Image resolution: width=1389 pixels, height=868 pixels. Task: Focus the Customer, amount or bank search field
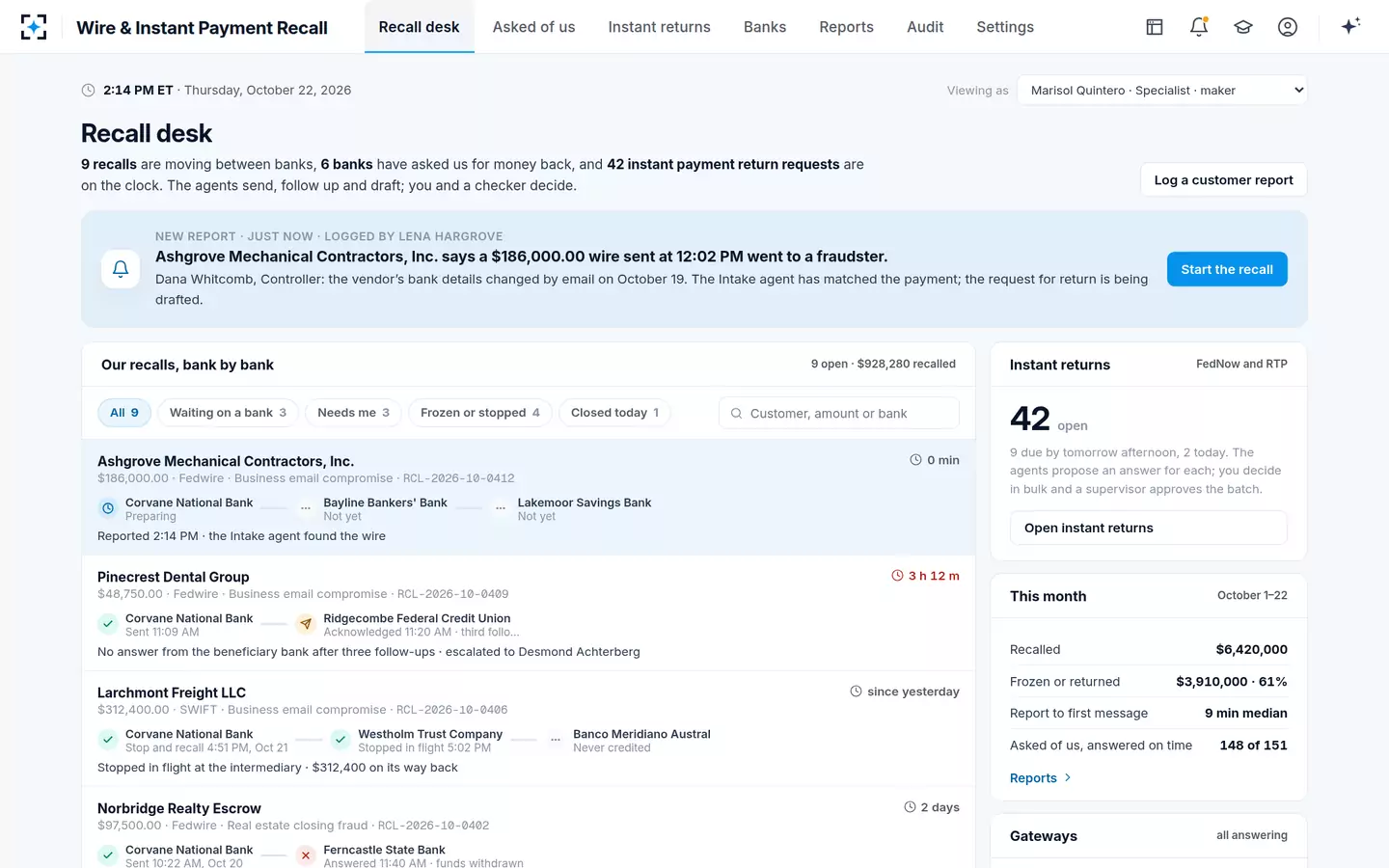[839, 413]
